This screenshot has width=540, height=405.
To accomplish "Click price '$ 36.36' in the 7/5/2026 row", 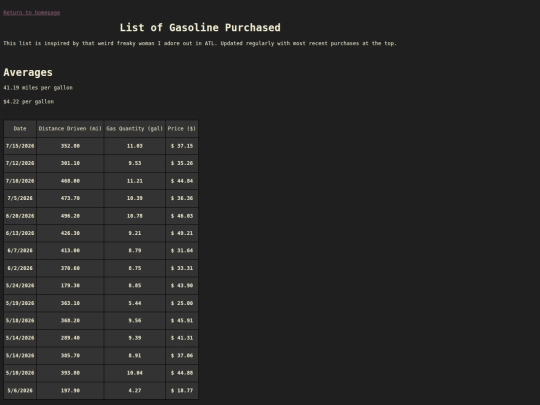I will (182, 198).
